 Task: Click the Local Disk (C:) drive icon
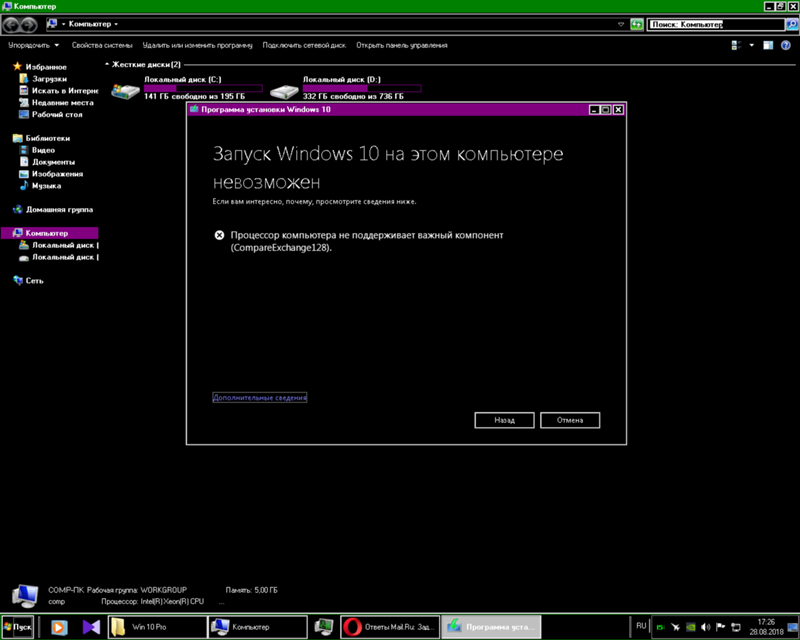[126, 90]
